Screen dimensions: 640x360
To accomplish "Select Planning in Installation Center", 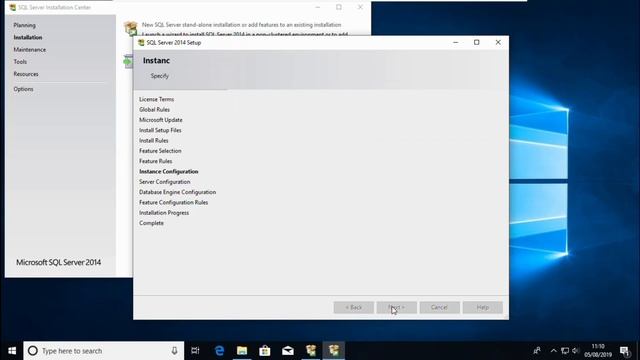I will coord(24,25).
